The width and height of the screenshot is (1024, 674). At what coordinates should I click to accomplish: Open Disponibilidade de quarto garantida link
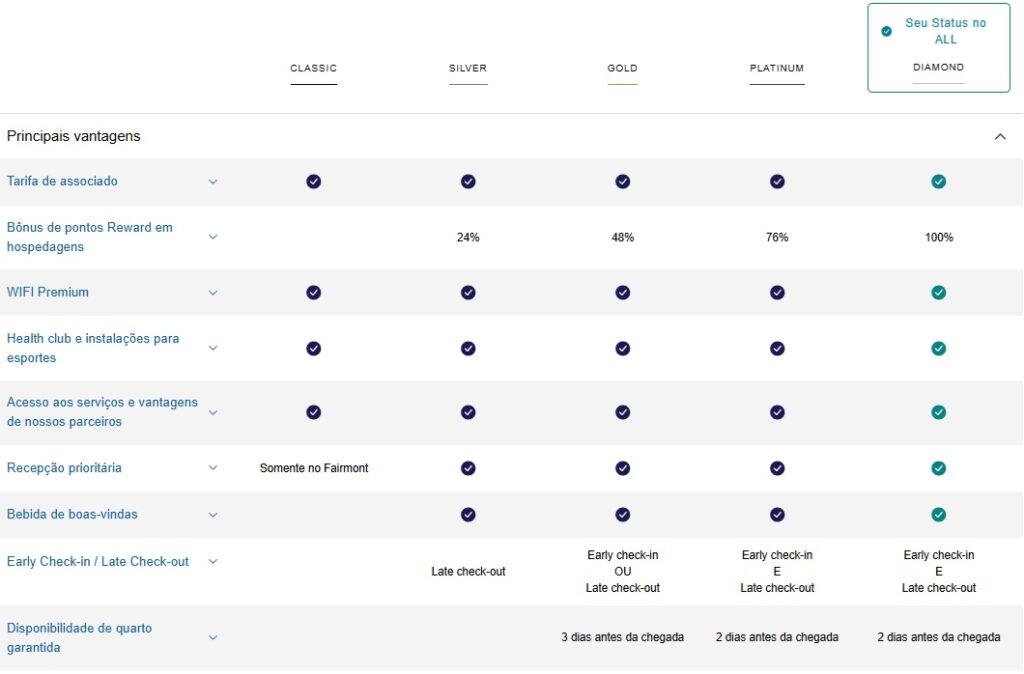(79, 638)
